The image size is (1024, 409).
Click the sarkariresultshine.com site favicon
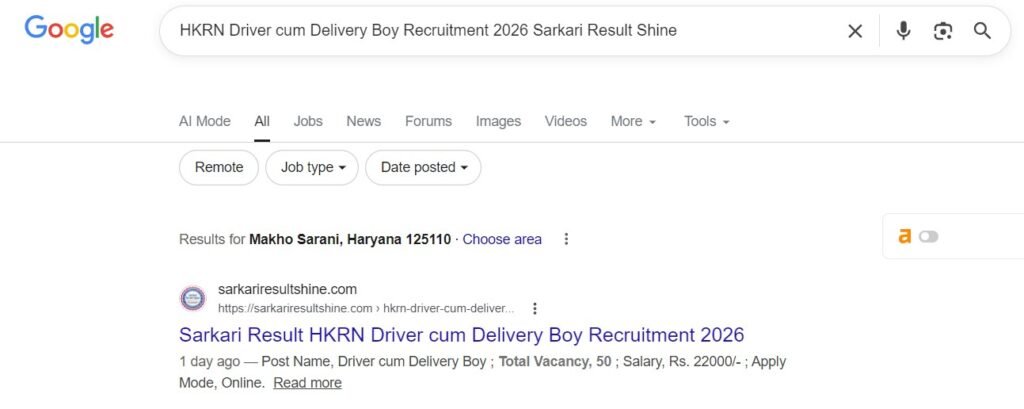click(x=192, y=298)
